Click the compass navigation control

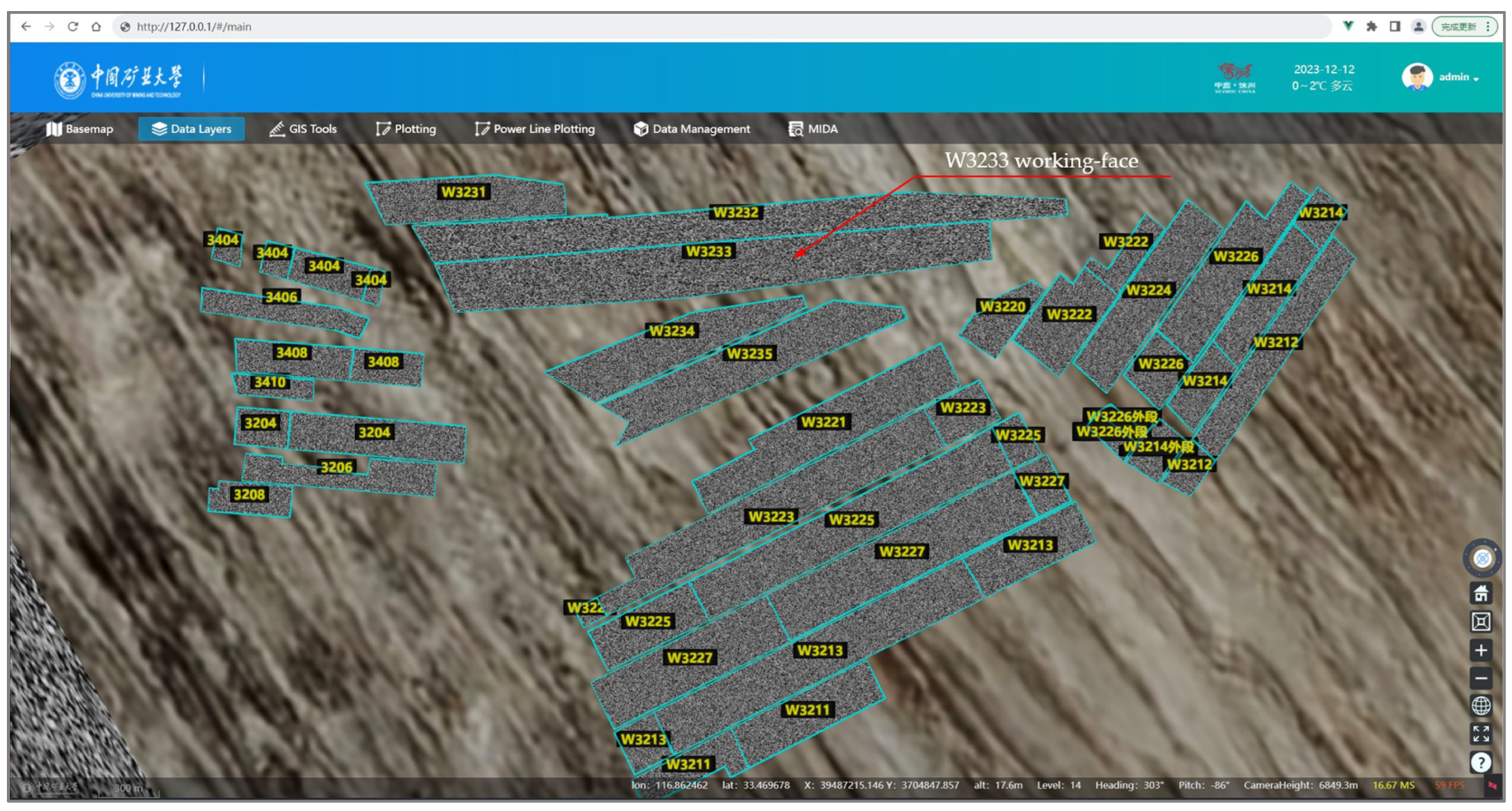click(1482, 558)
